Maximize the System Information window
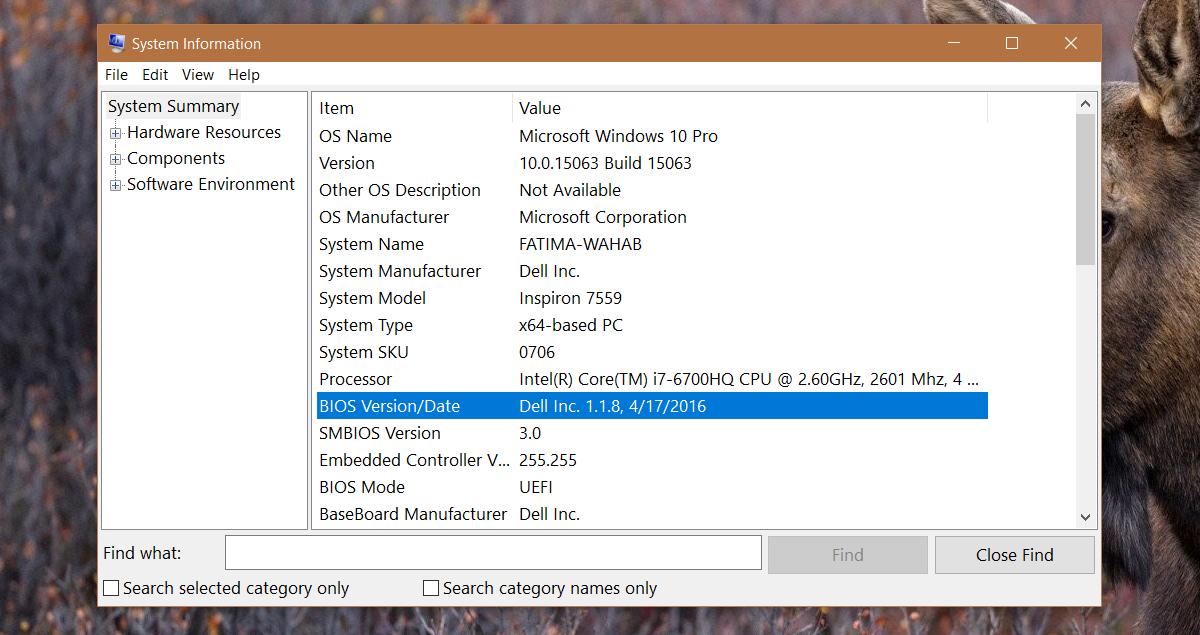This screenshot has width=1200, height=635. click(x=1012, y=43)
